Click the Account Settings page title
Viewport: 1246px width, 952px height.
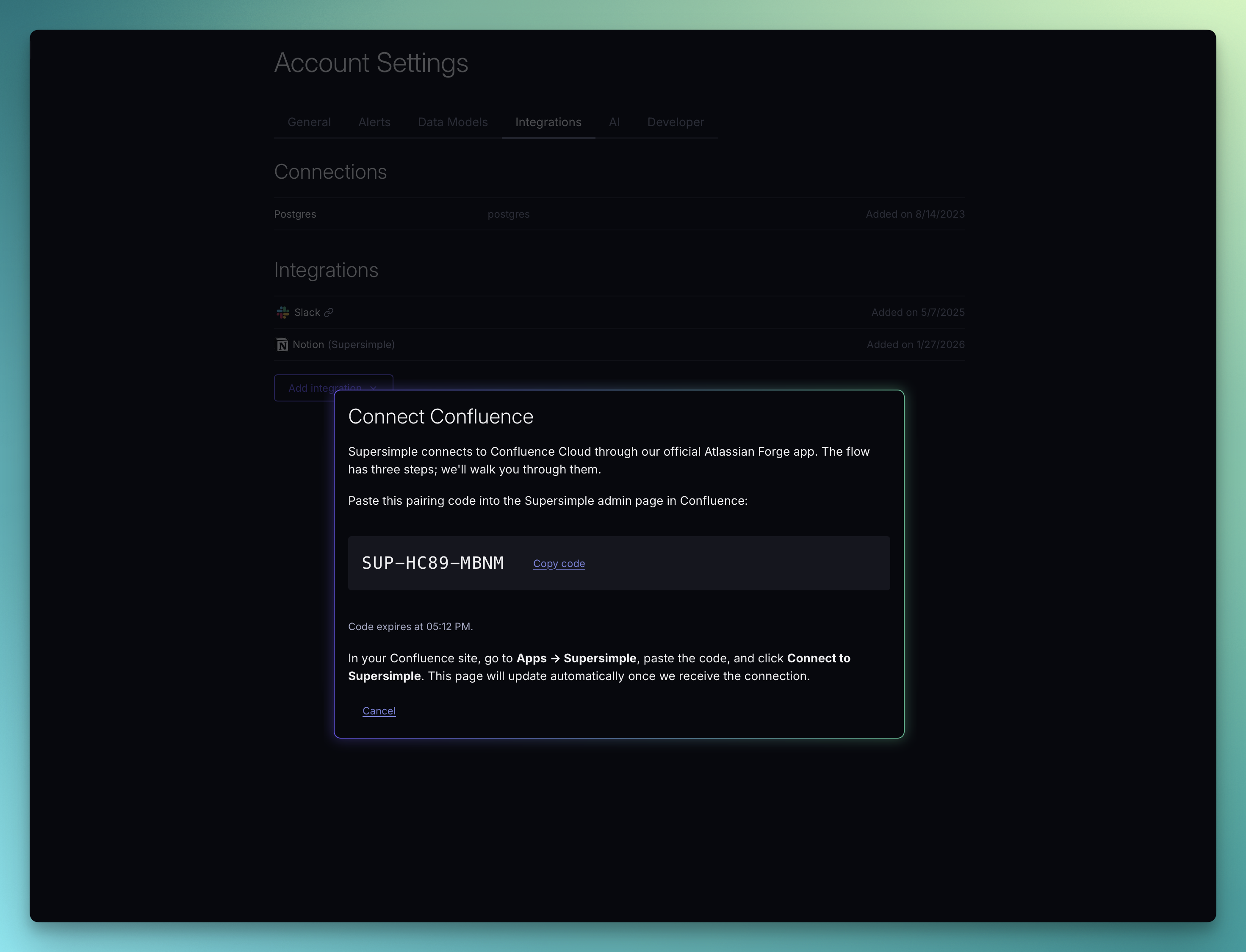pos(371,63)
